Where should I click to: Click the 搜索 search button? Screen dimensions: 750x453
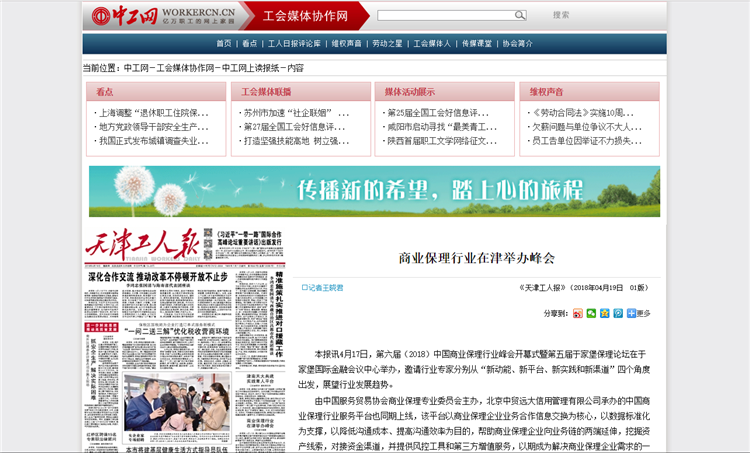(x=561, y=15)
